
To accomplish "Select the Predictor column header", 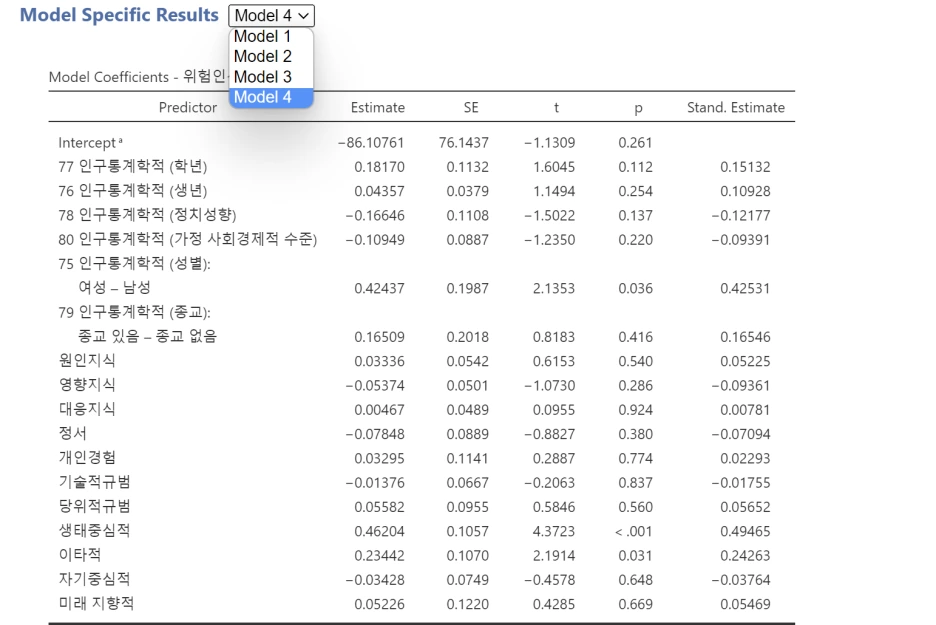I will pyautogui.click(x=187, y=108).
